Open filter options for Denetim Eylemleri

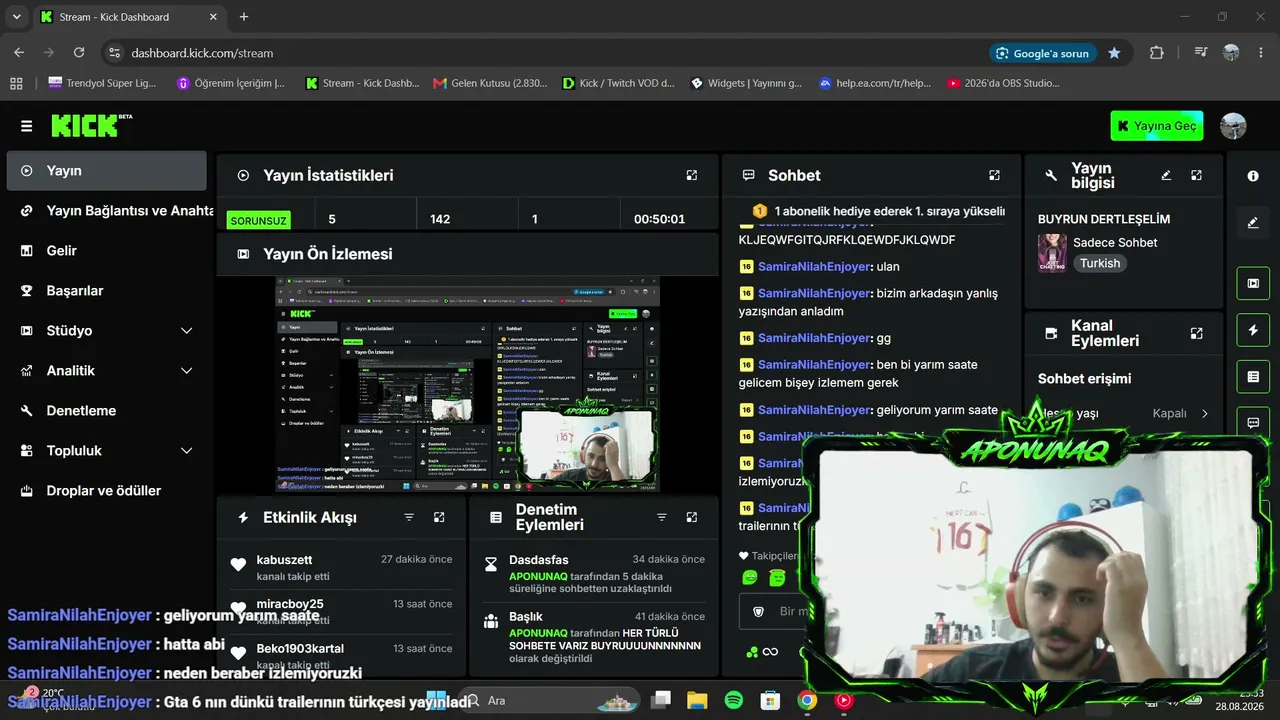tap(661, 517)
